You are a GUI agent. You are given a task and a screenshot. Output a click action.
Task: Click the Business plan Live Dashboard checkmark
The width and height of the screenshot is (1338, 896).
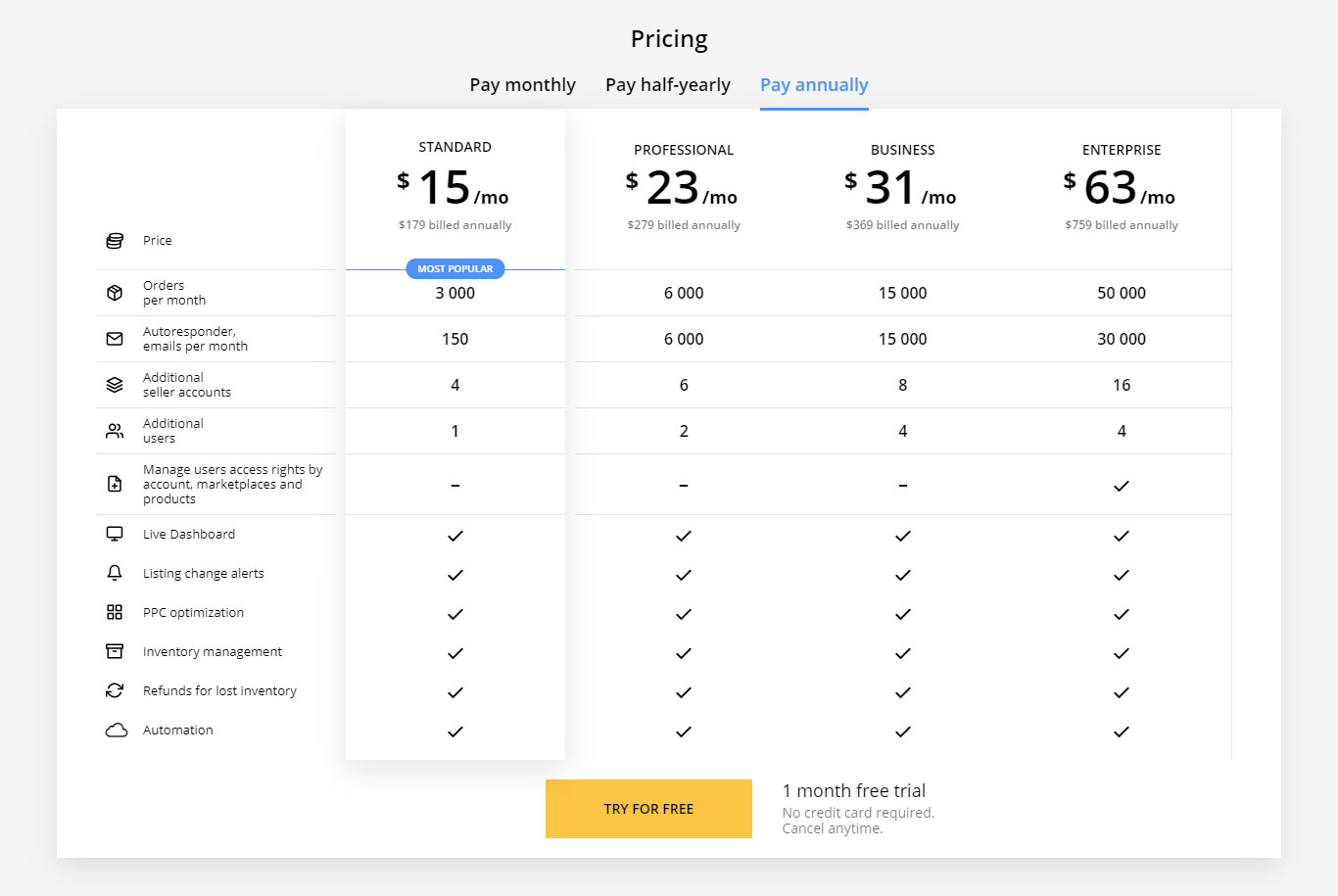click(x=903, y=536)
